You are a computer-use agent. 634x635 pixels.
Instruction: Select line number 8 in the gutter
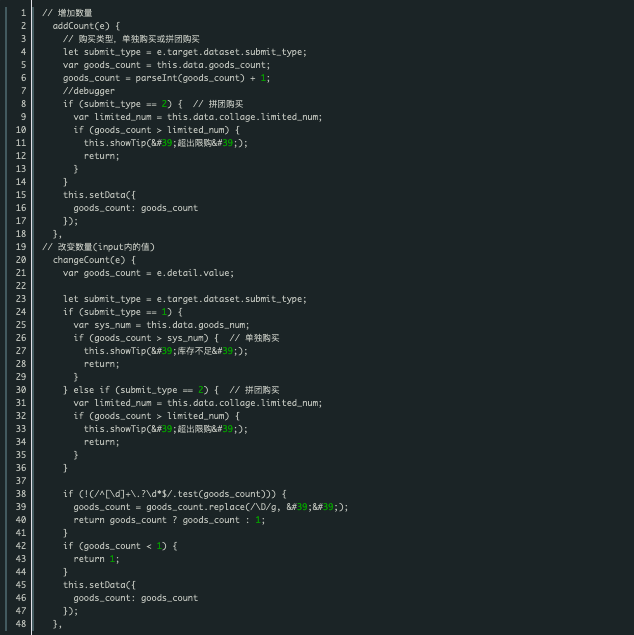23,104
